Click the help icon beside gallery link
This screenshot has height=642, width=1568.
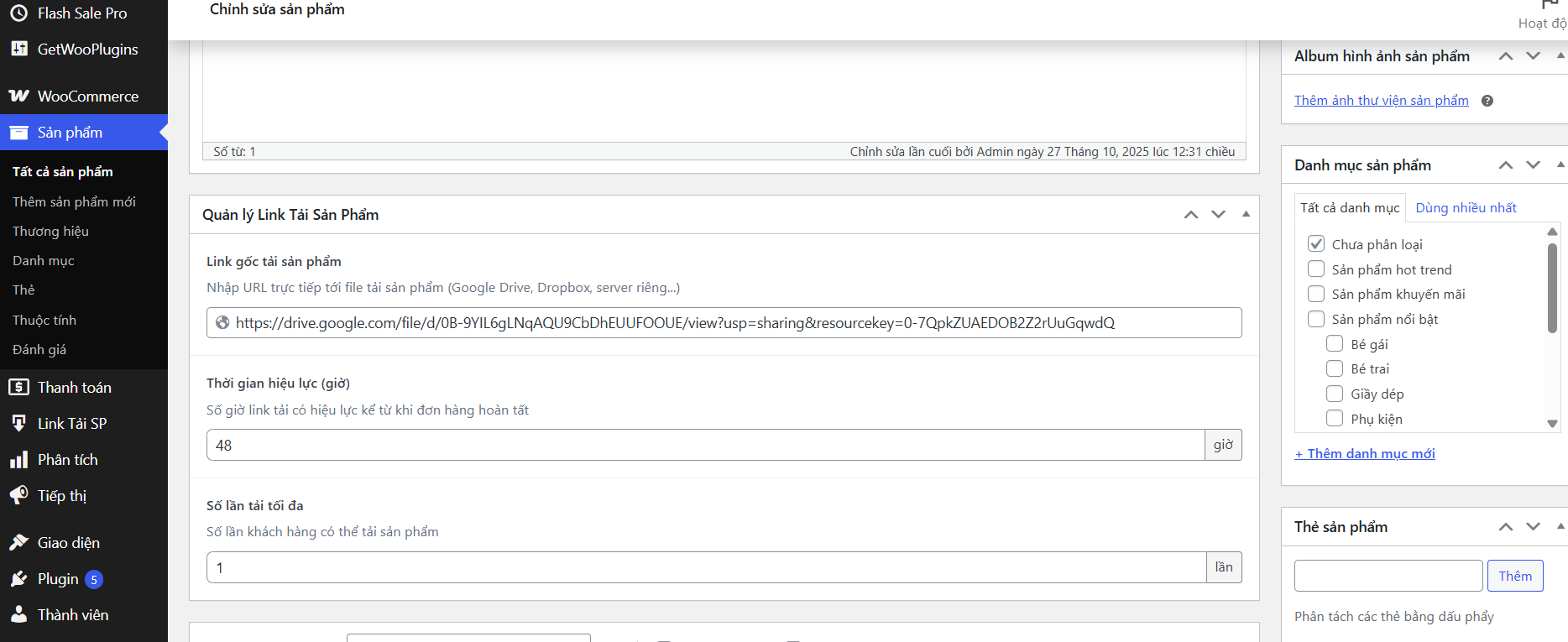(1487, 101)
